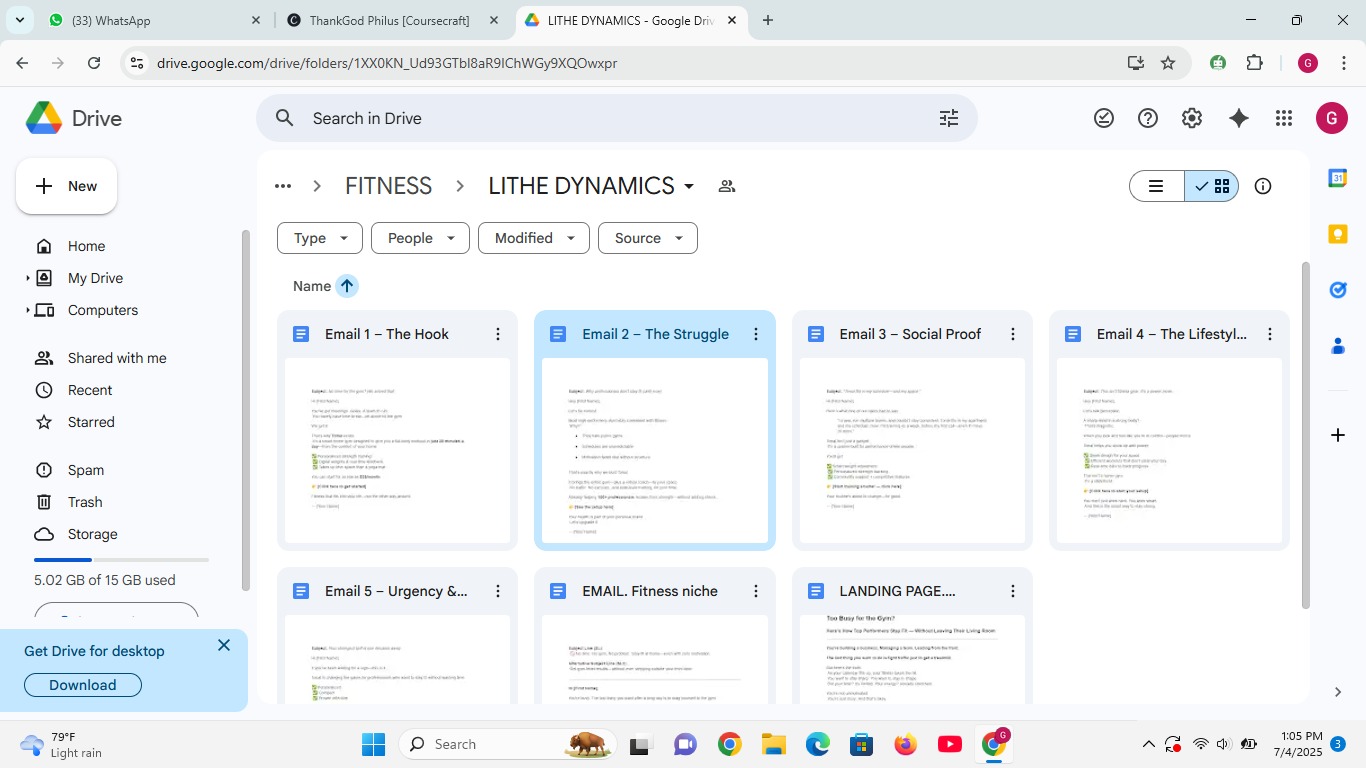1366x768 pixels.
Task: Open more actions for Email 1 – The Hook
Action: (x=498, y=334)
